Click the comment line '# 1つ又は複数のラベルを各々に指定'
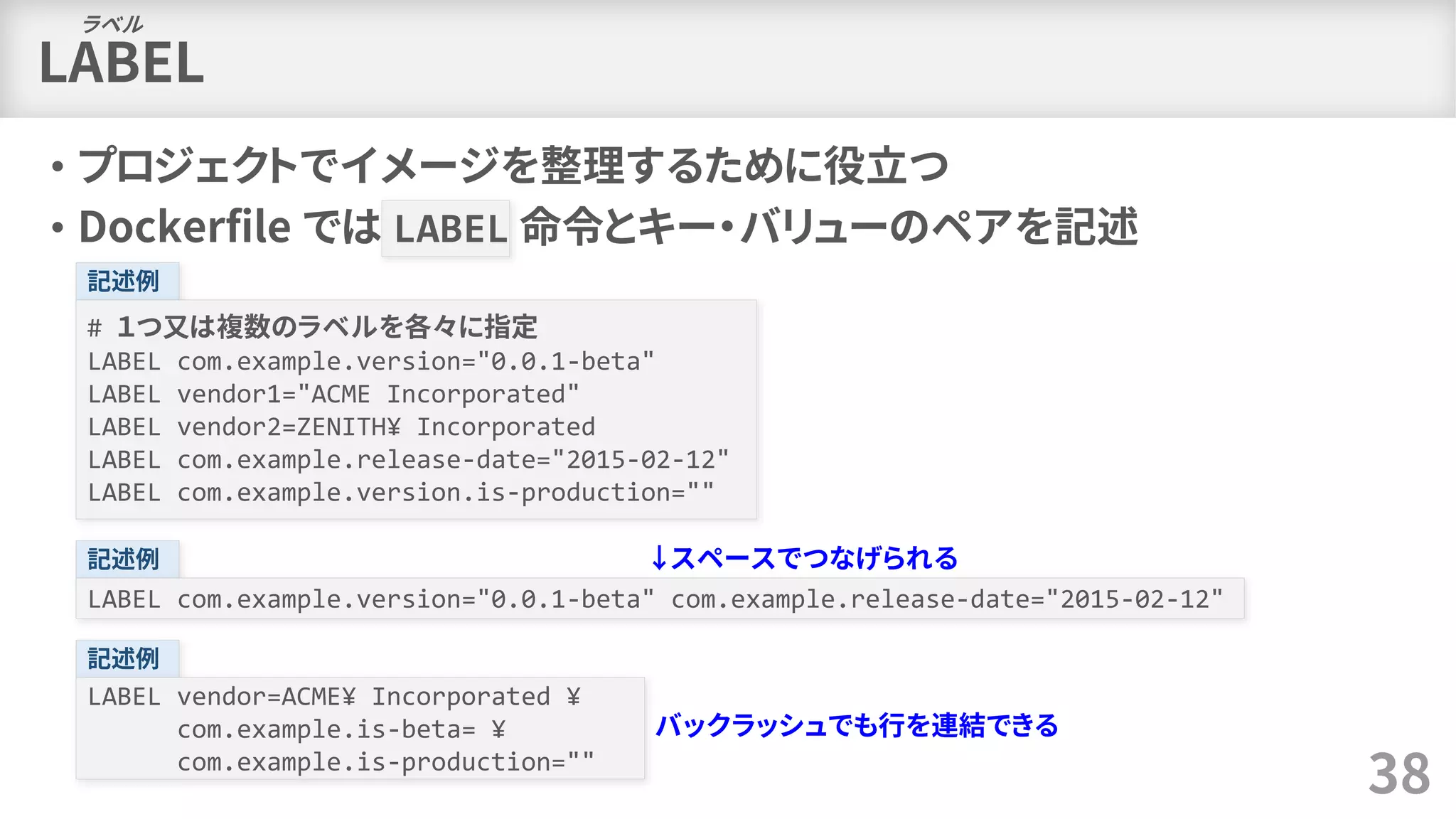The height and width of the screenshot is (819, 1456). tap(313, 327)
